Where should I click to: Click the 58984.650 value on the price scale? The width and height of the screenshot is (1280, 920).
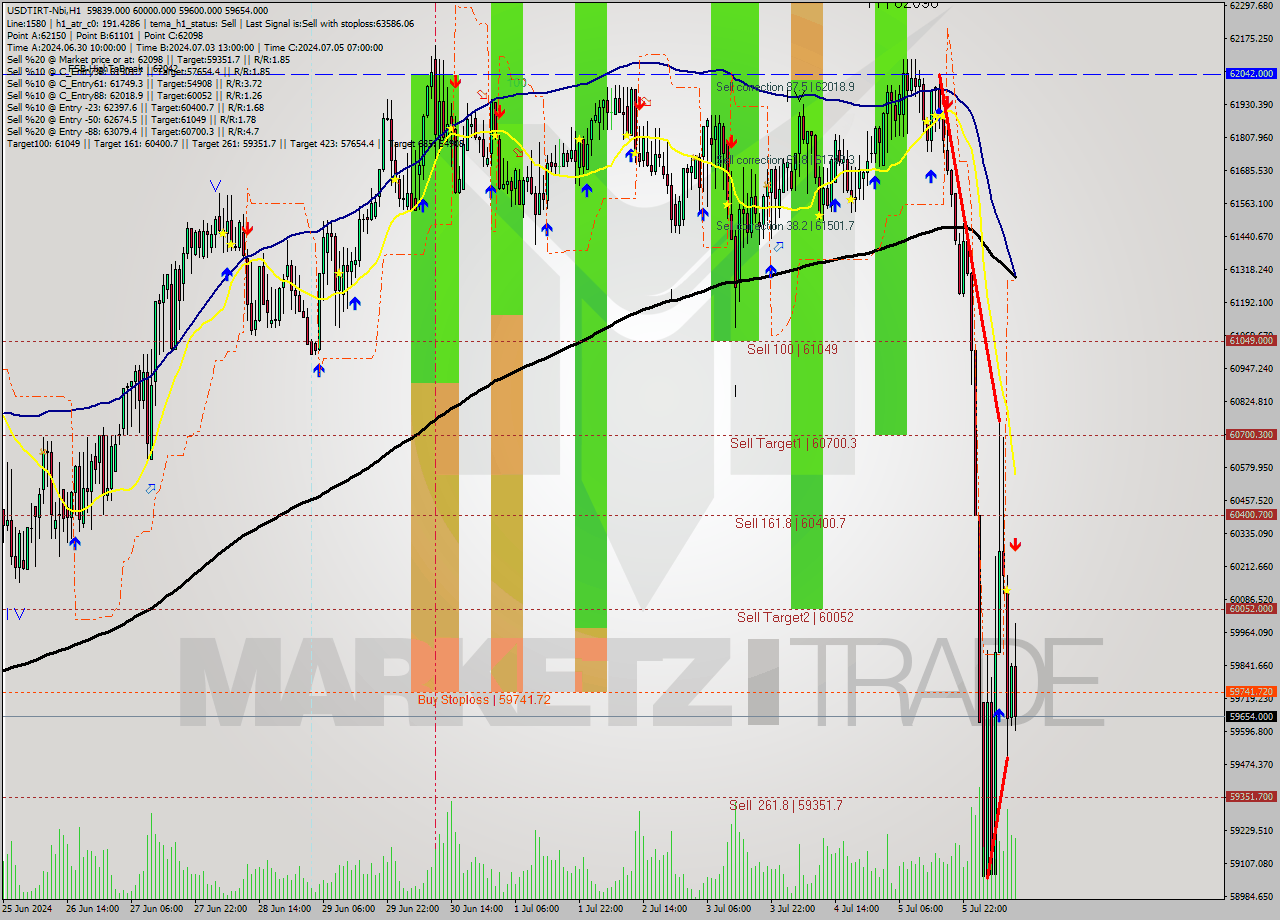(x=1251, y=896)
